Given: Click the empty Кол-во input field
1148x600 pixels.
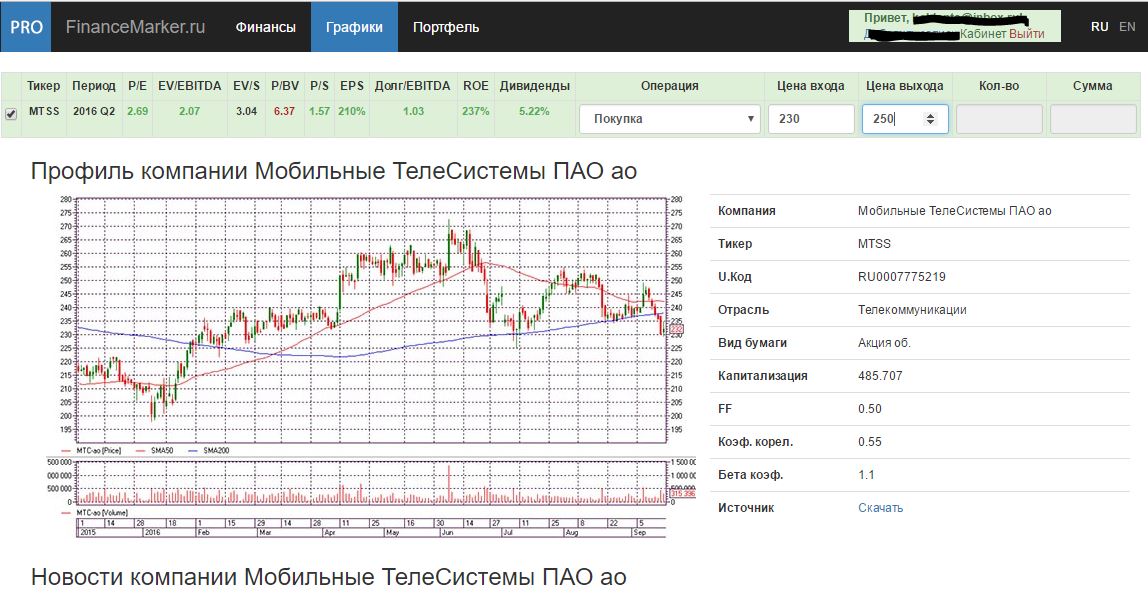Looking at the screenshot, I should coord(999,119).
